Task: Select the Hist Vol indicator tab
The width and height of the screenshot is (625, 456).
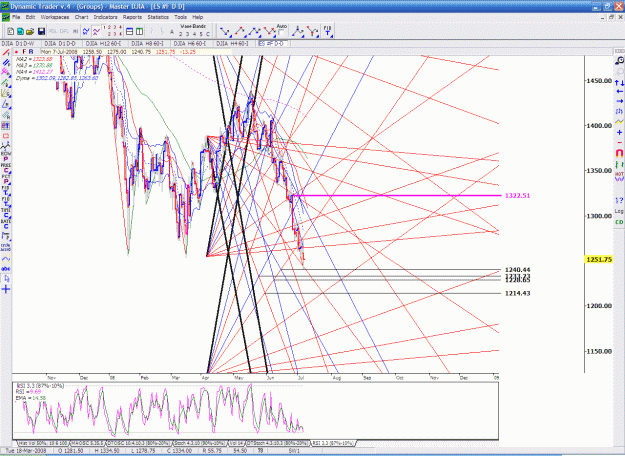Action: click(x=43, y=443)
